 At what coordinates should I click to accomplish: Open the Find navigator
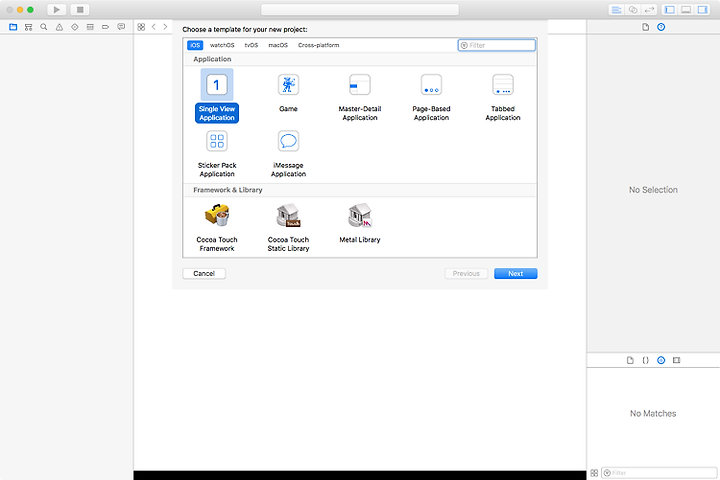click(44, 27)
